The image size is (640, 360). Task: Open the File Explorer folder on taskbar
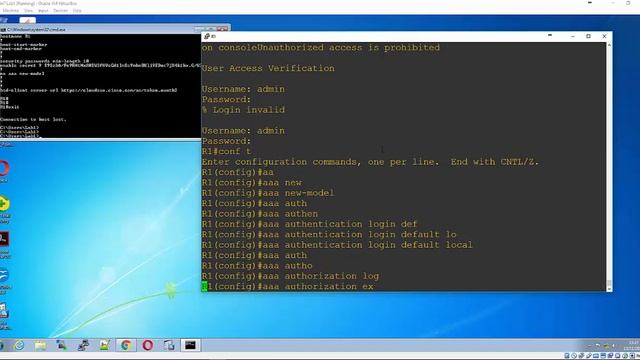tap(40, 345)
